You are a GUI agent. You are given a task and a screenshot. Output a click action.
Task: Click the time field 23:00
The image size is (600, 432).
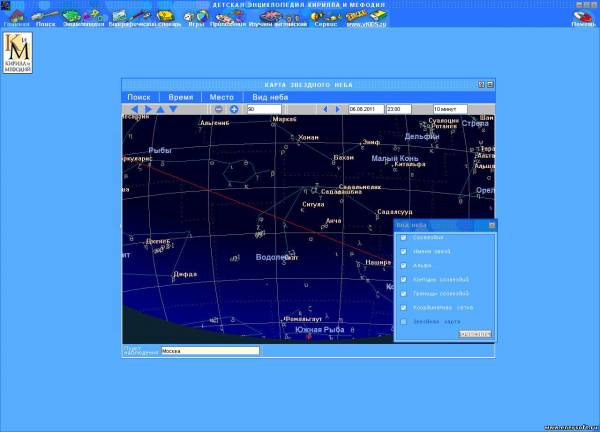click(x=399, y=109)
